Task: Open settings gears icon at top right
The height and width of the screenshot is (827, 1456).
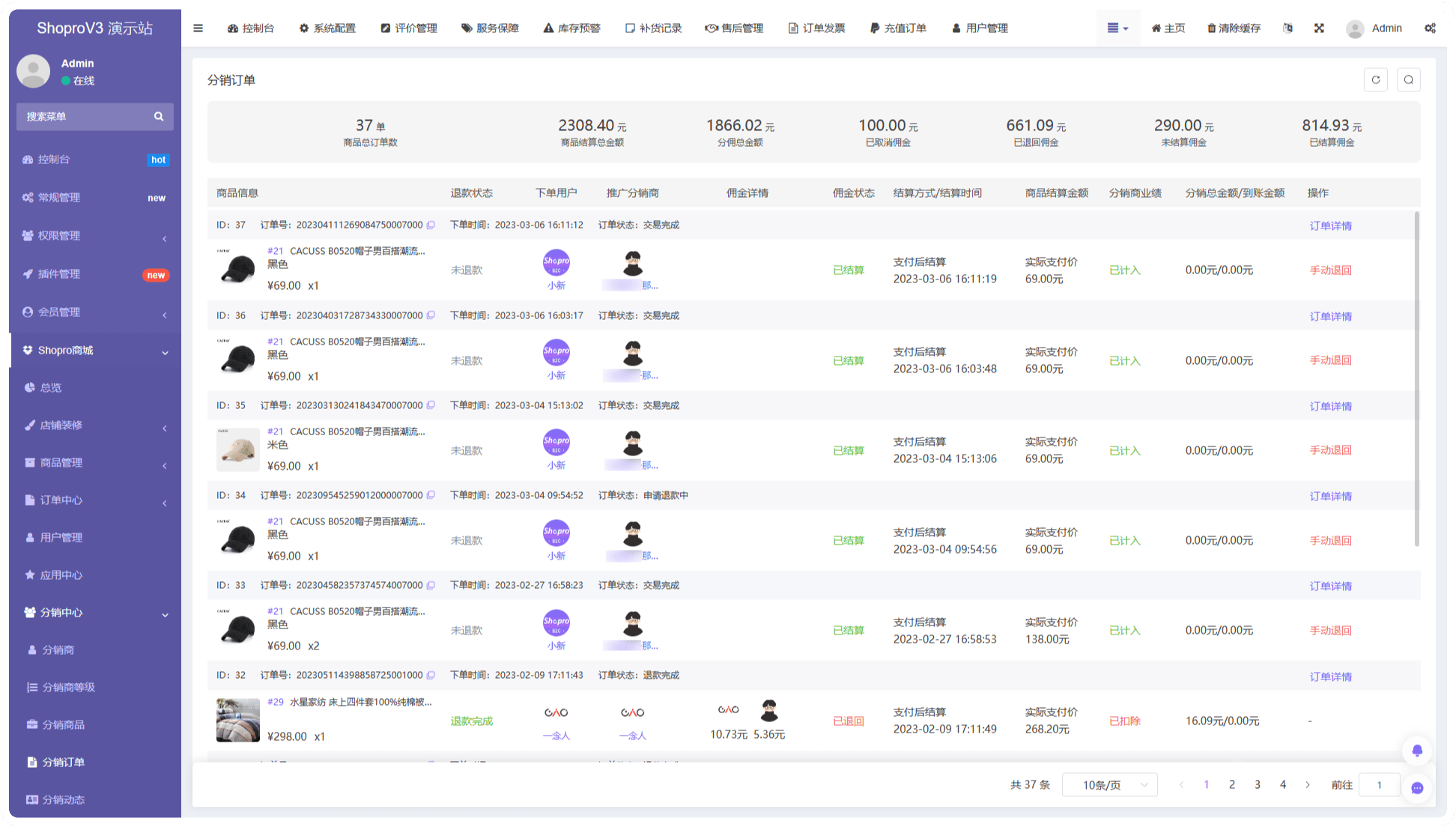Action: pyautogui.click(x=1430, y=28)
